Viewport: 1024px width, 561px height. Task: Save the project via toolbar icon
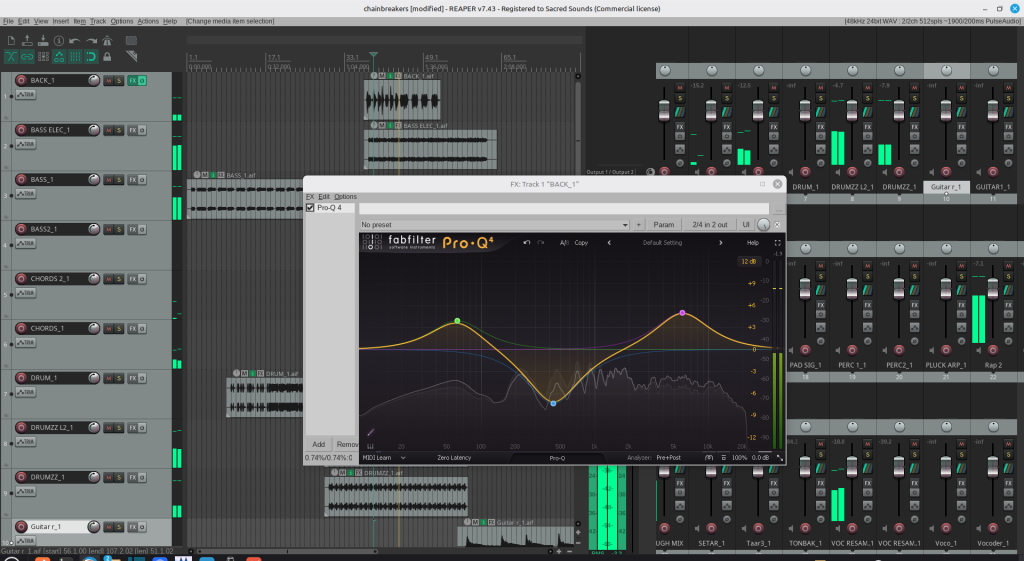43,40
